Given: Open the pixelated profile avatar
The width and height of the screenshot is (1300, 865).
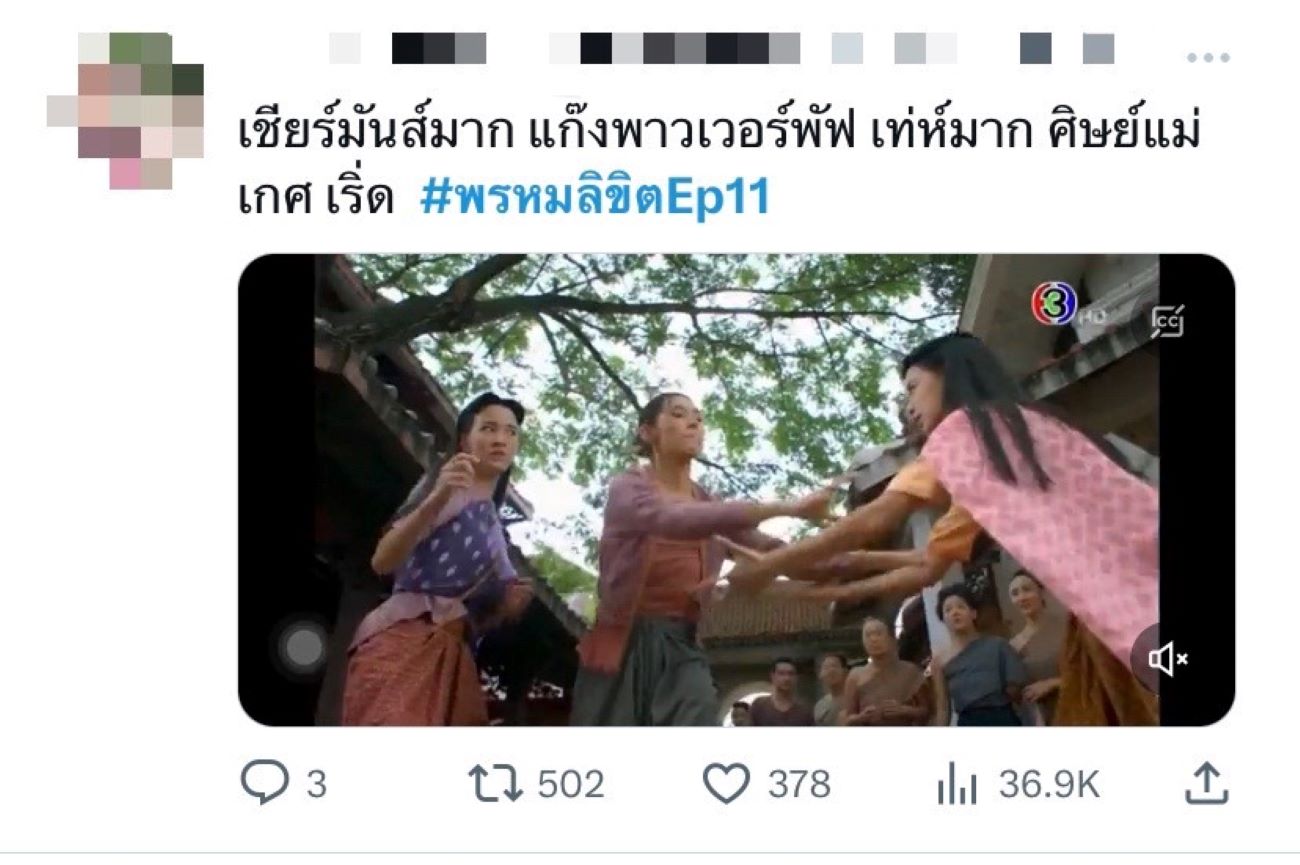Looking at the screenshot, I should 125,110.
